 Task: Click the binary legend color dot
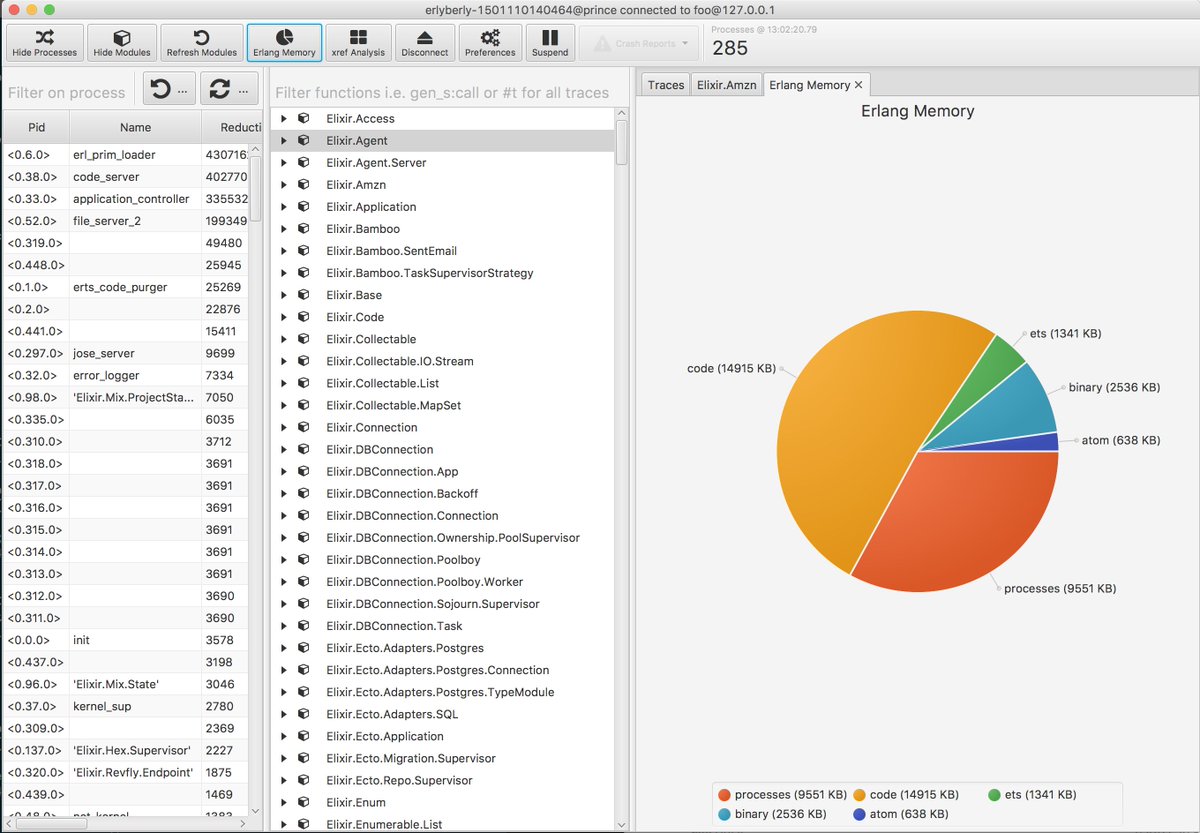point(724,814)
